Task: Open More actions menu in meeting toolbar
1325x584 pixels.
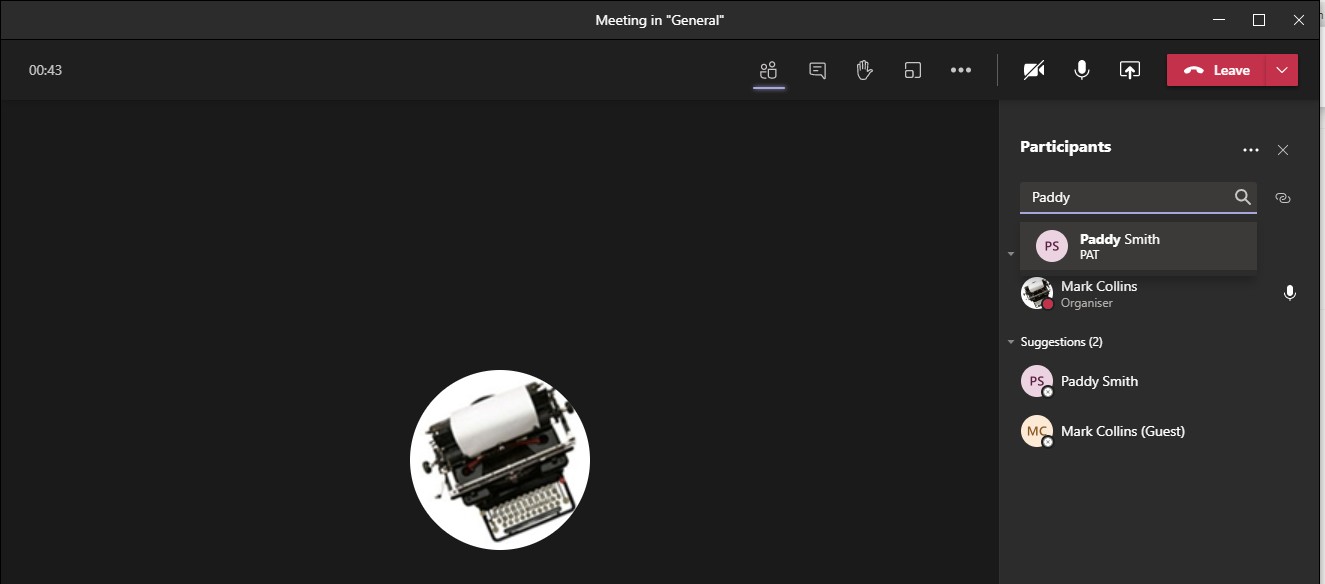Action: click(961, 70)
